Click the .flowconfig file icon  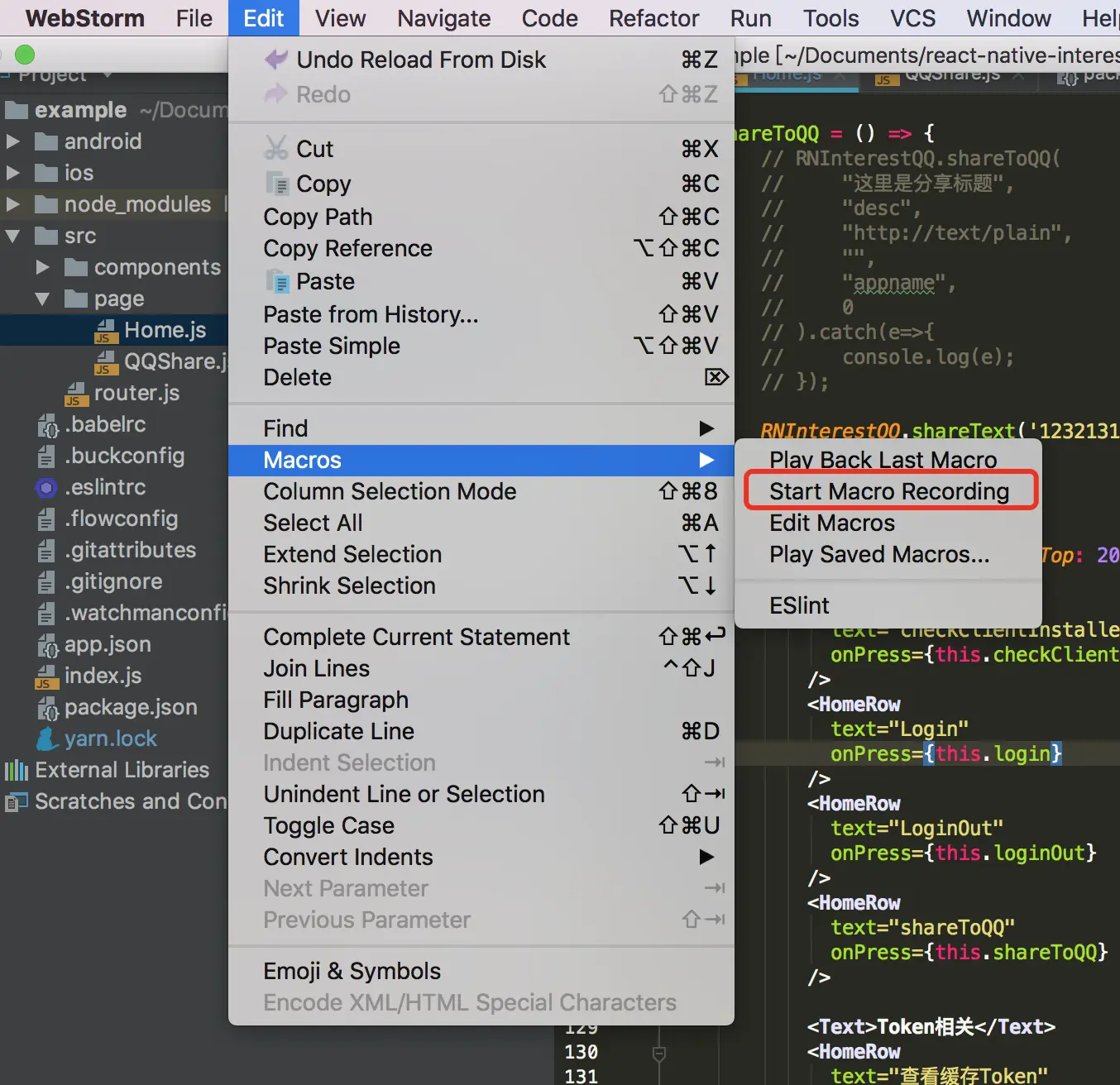46,519
